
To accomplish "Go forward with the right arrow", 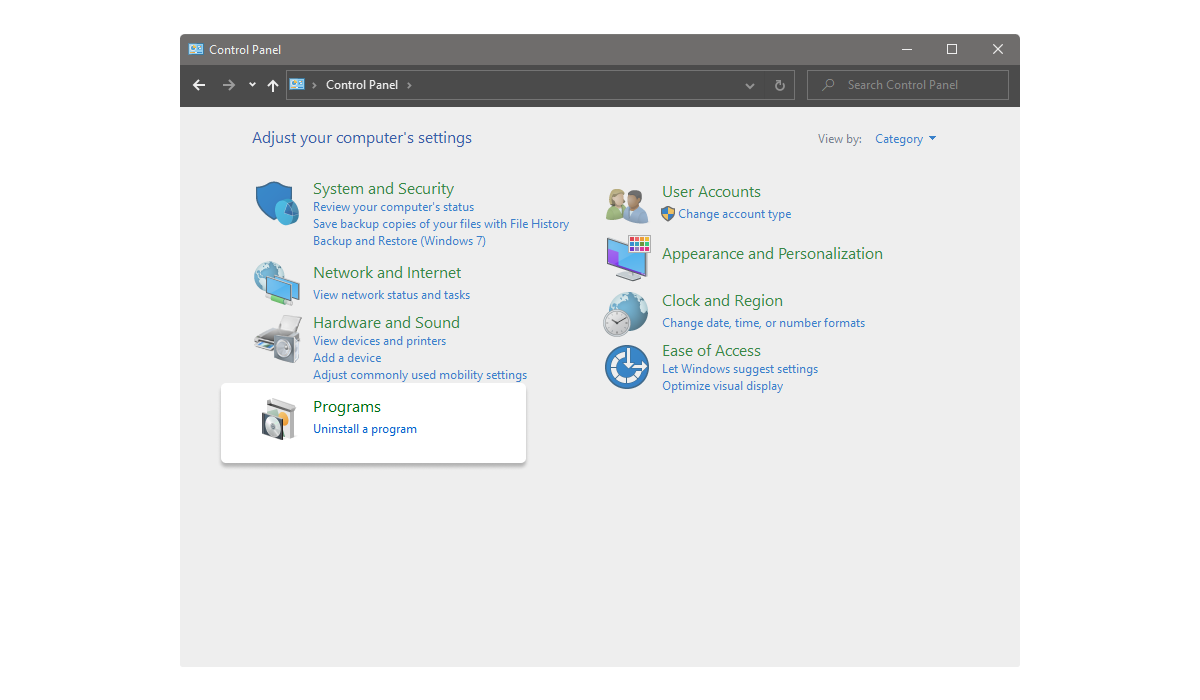I will point(229,85).
